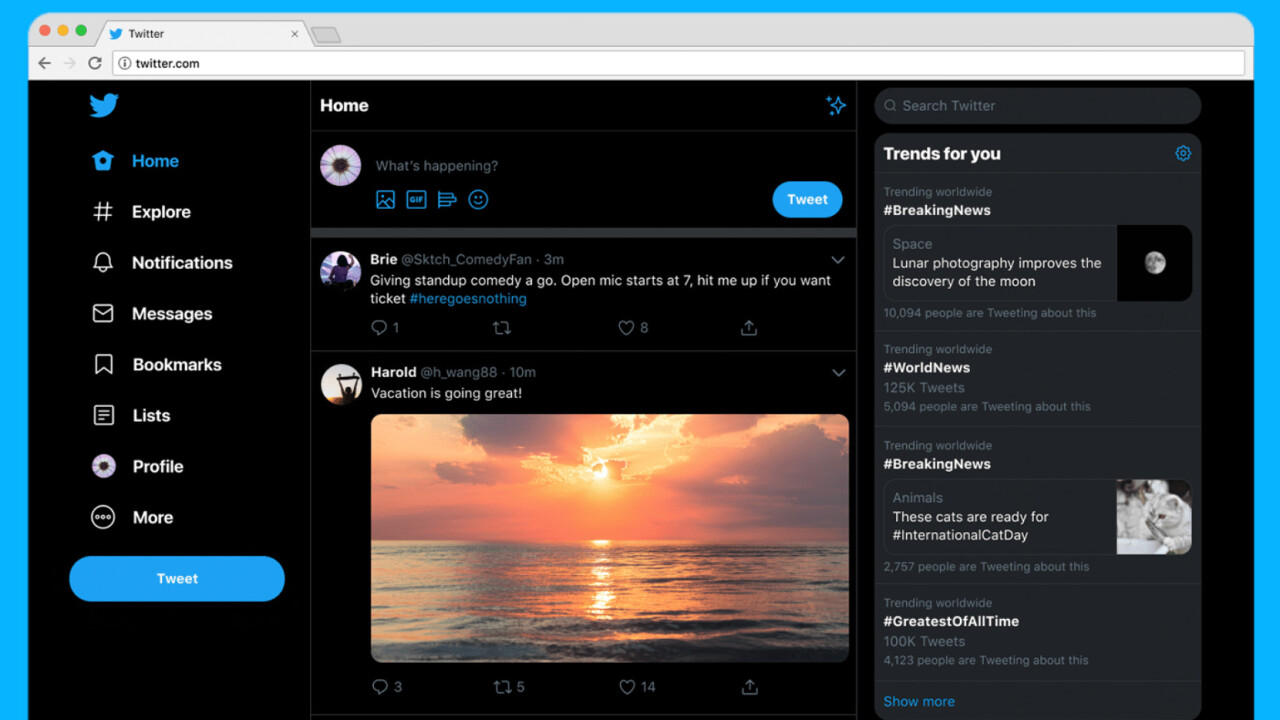The height and width of the screenshot is (720, 1280).
Task: Click the Show more trends link
Action: [919, 701]
